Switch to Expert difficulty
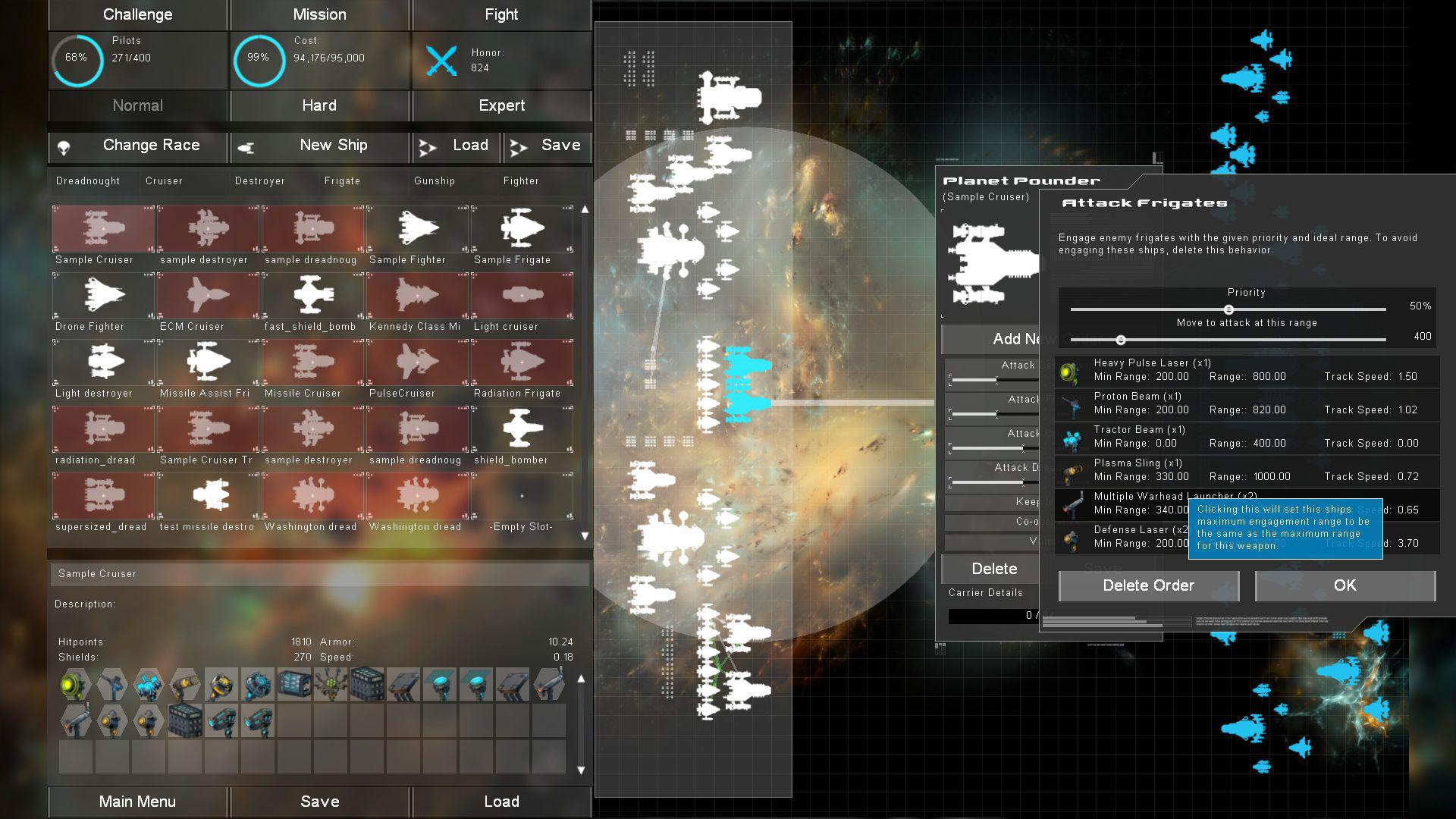 point(500,105)
